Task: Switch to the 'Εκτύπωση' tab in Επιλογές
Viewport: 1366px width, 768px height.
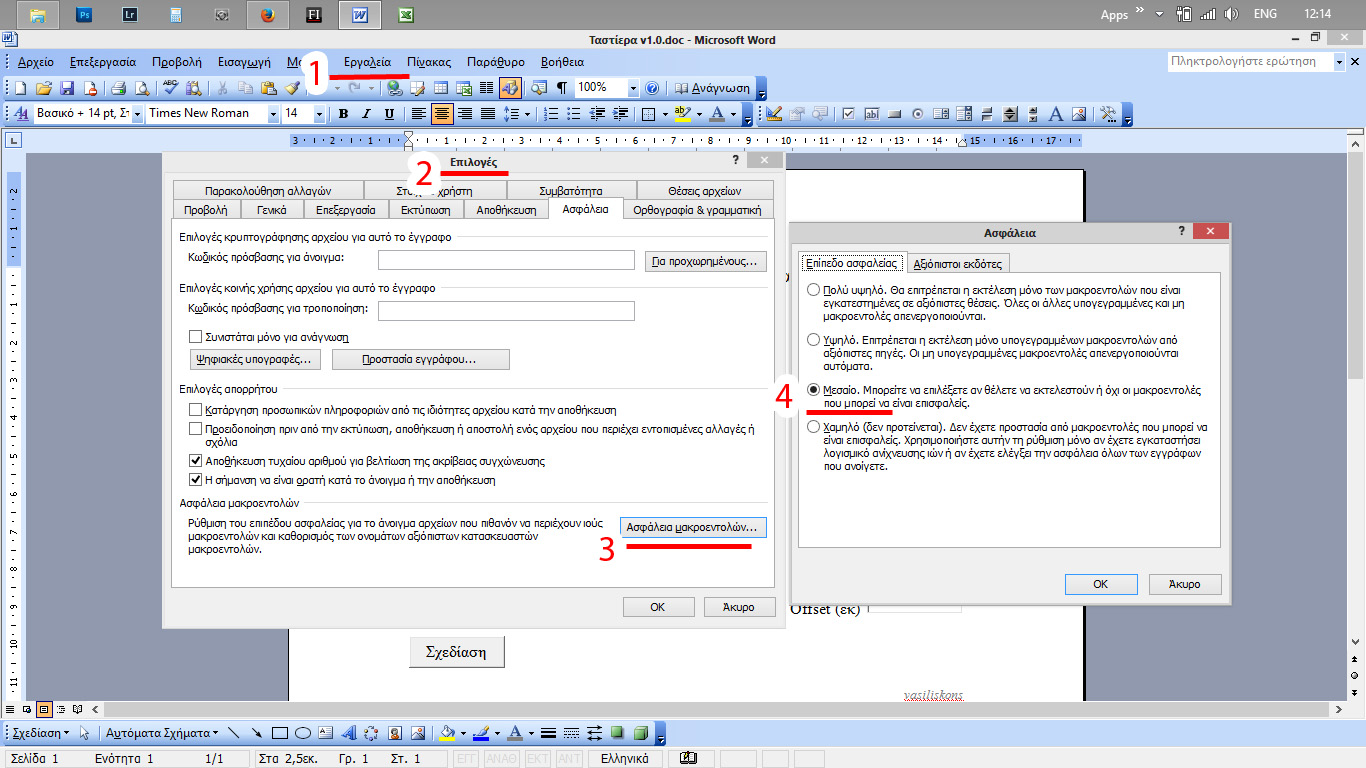Action: click(x=425, y=210)
